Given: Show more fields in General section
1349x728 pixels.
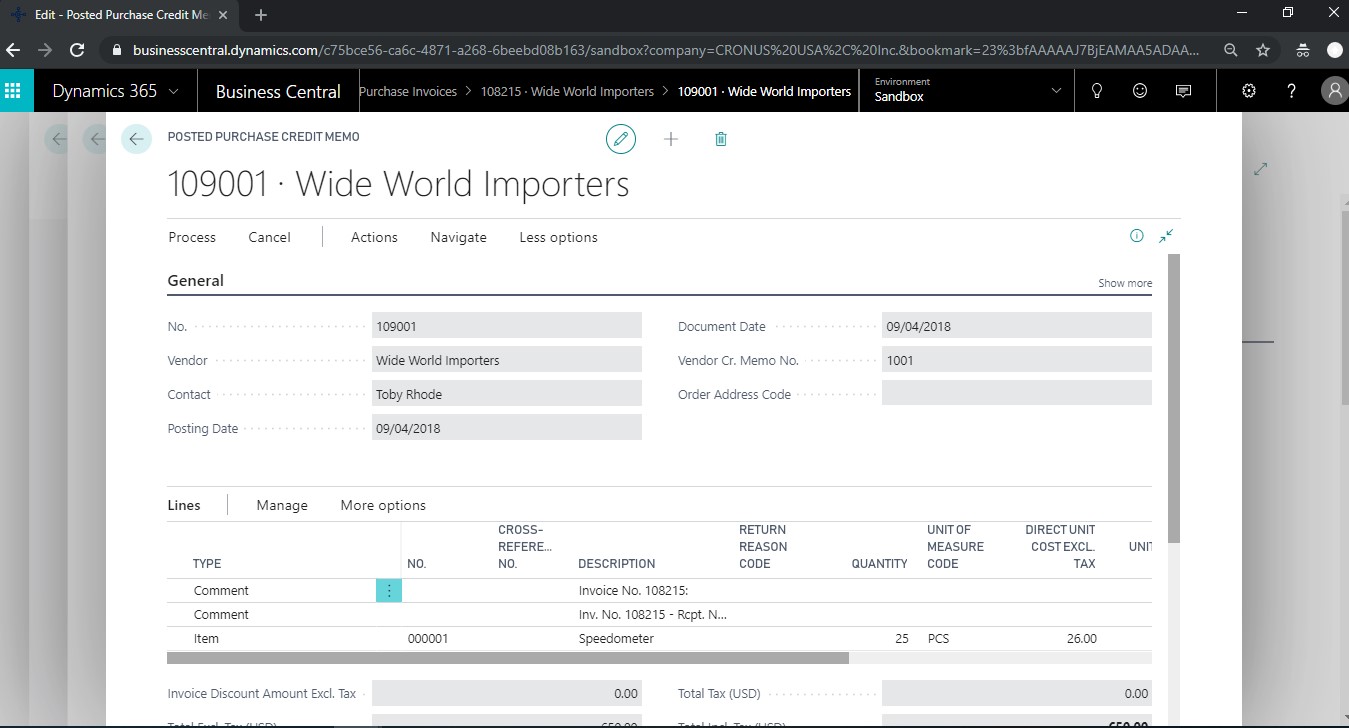Looking at the screenshot, I should click(1125, 283).
